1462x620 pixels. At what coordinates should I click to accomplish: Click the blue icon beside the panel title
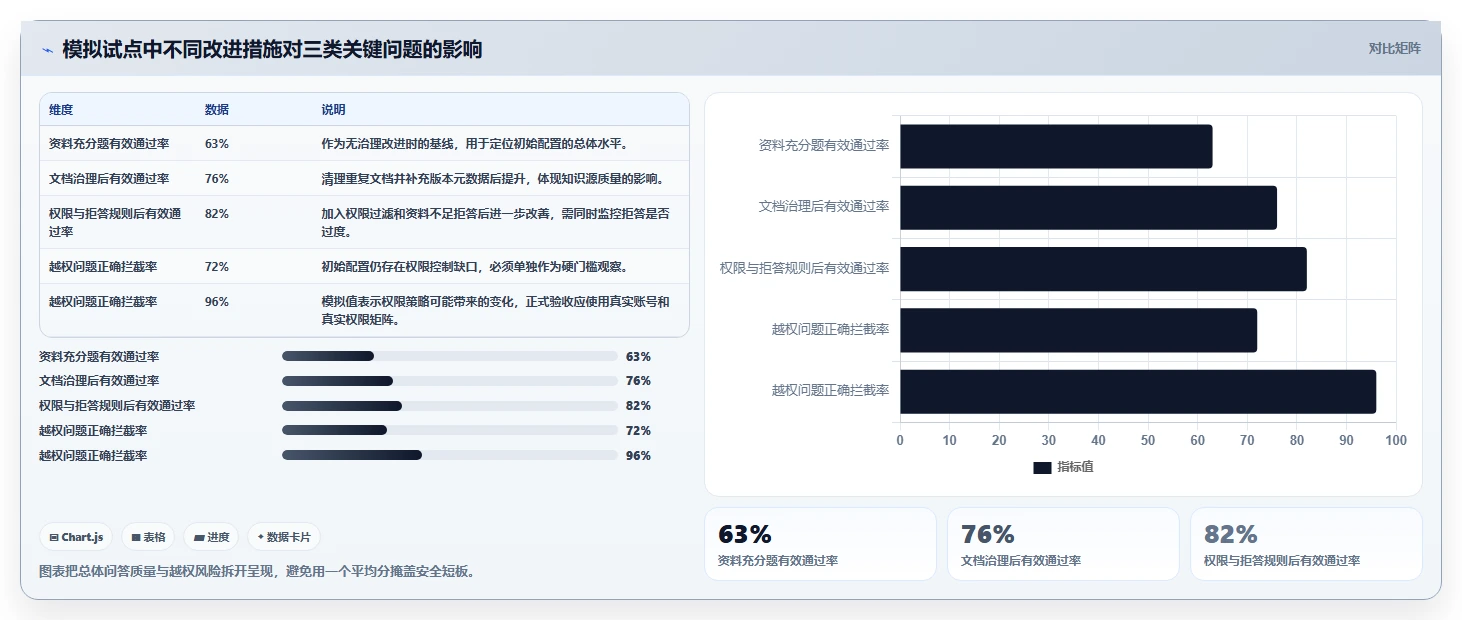(47, 50)
